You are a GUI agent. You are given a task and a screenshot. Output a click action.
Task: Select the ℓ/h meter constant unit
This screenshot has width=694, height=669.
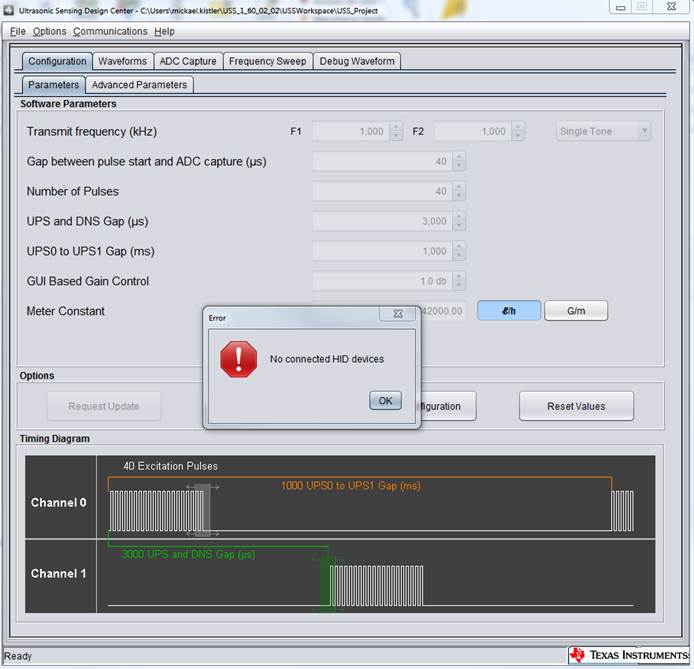(509, 311)
